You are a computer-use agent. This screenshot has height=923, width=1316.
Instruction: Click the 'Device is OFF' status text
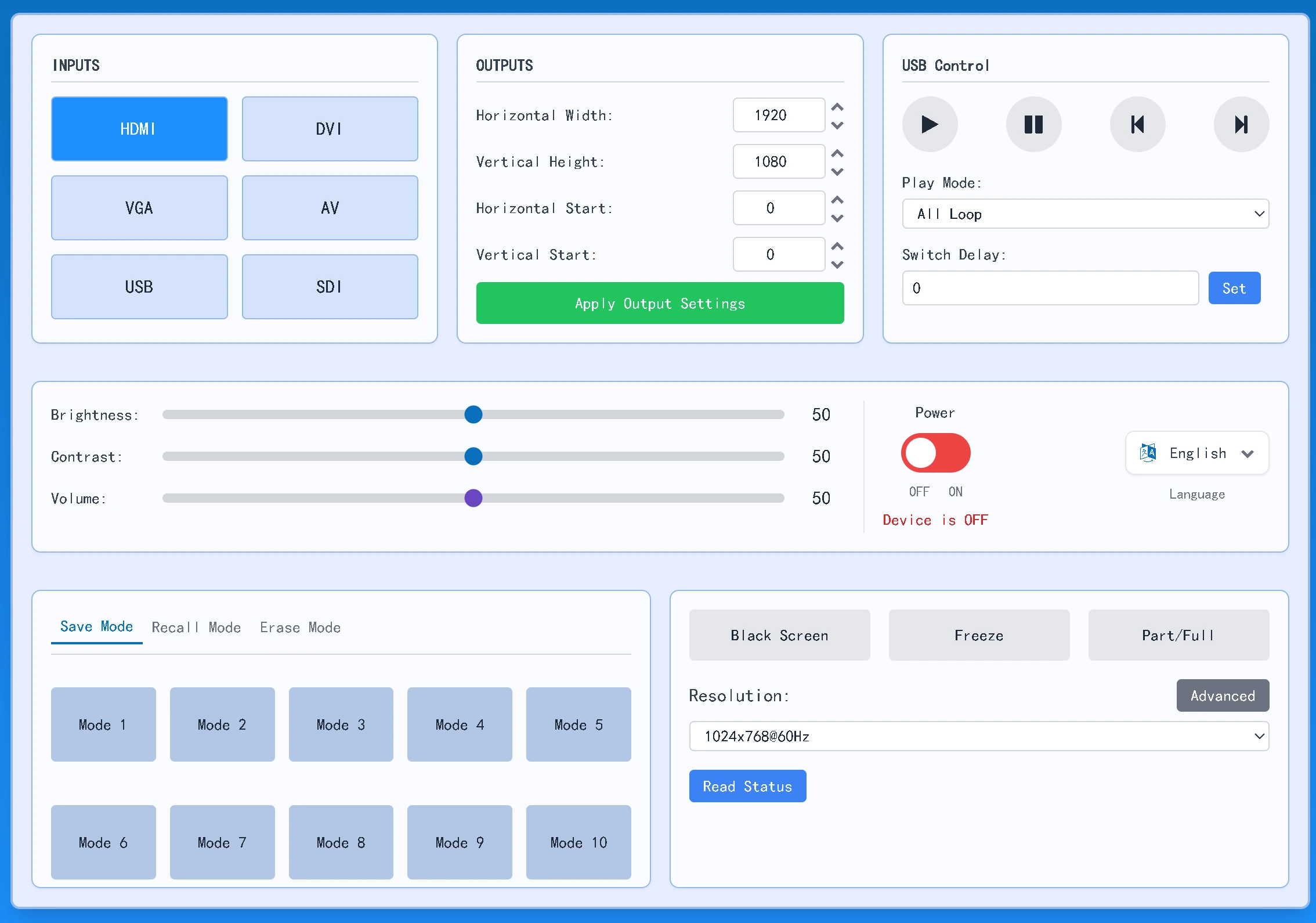click(935, 520)
